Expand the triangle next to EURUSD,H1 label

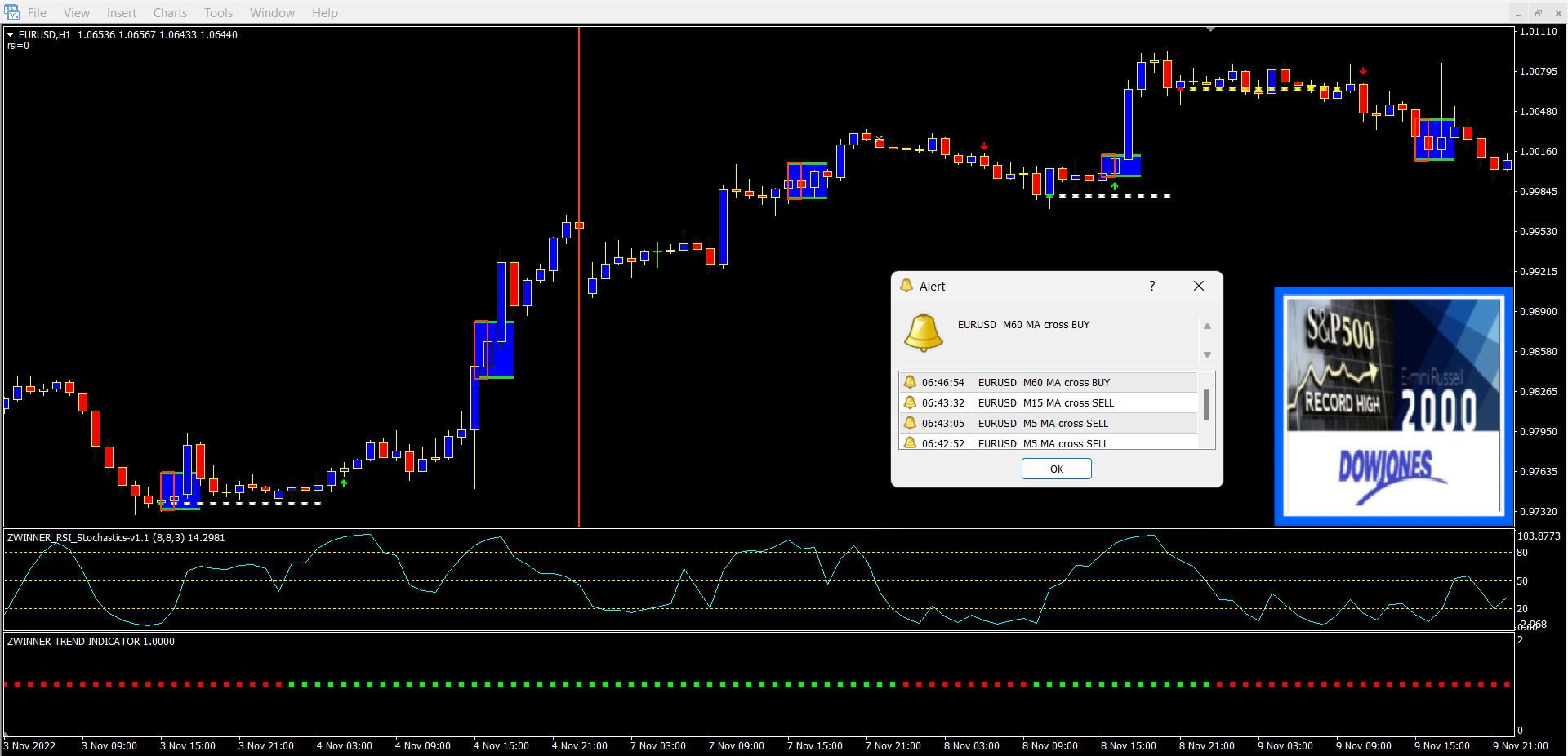pyautogui.click(x=11, y=35)
